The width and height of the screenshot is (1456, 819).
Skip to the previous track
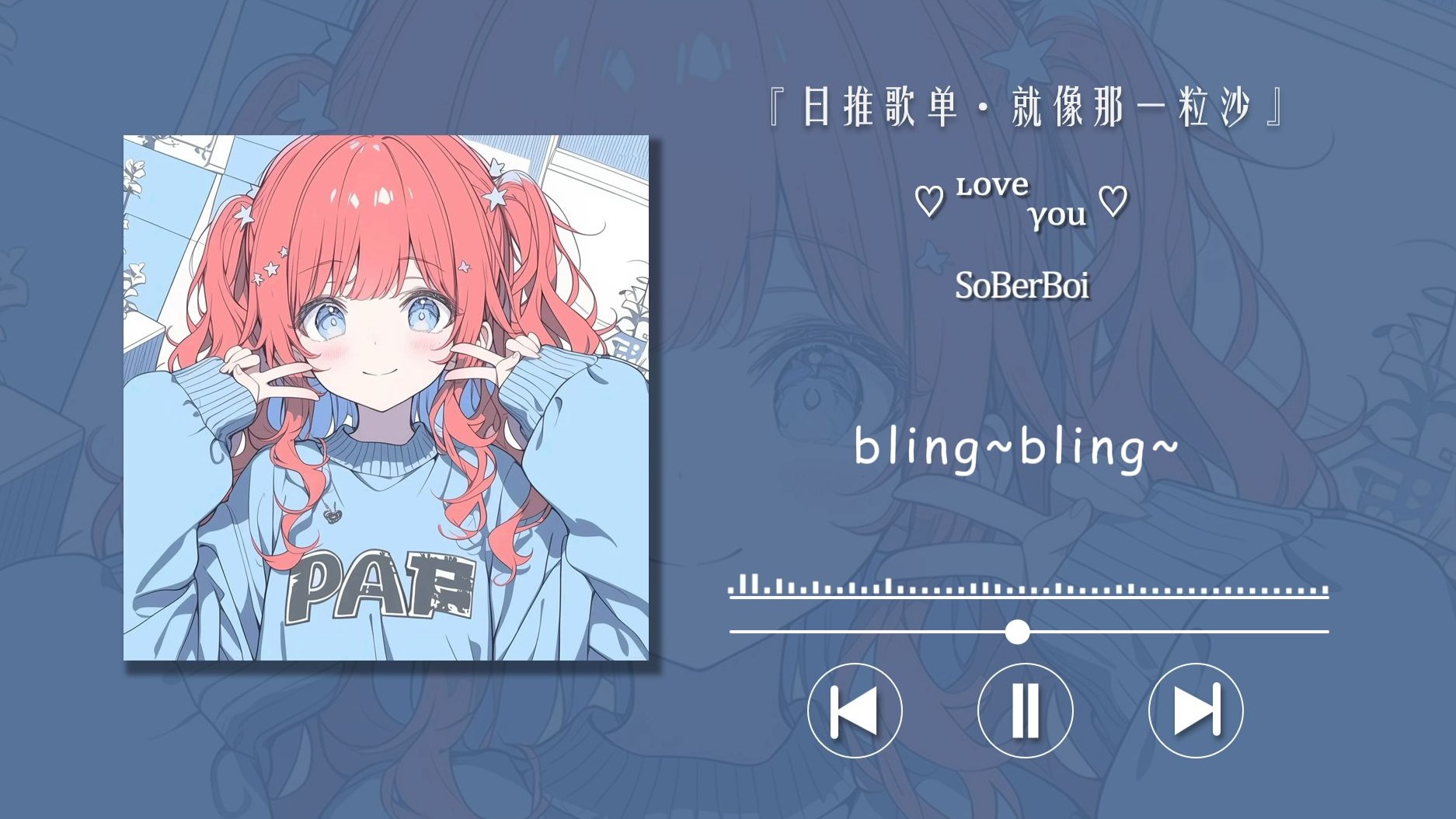(855, 710)
